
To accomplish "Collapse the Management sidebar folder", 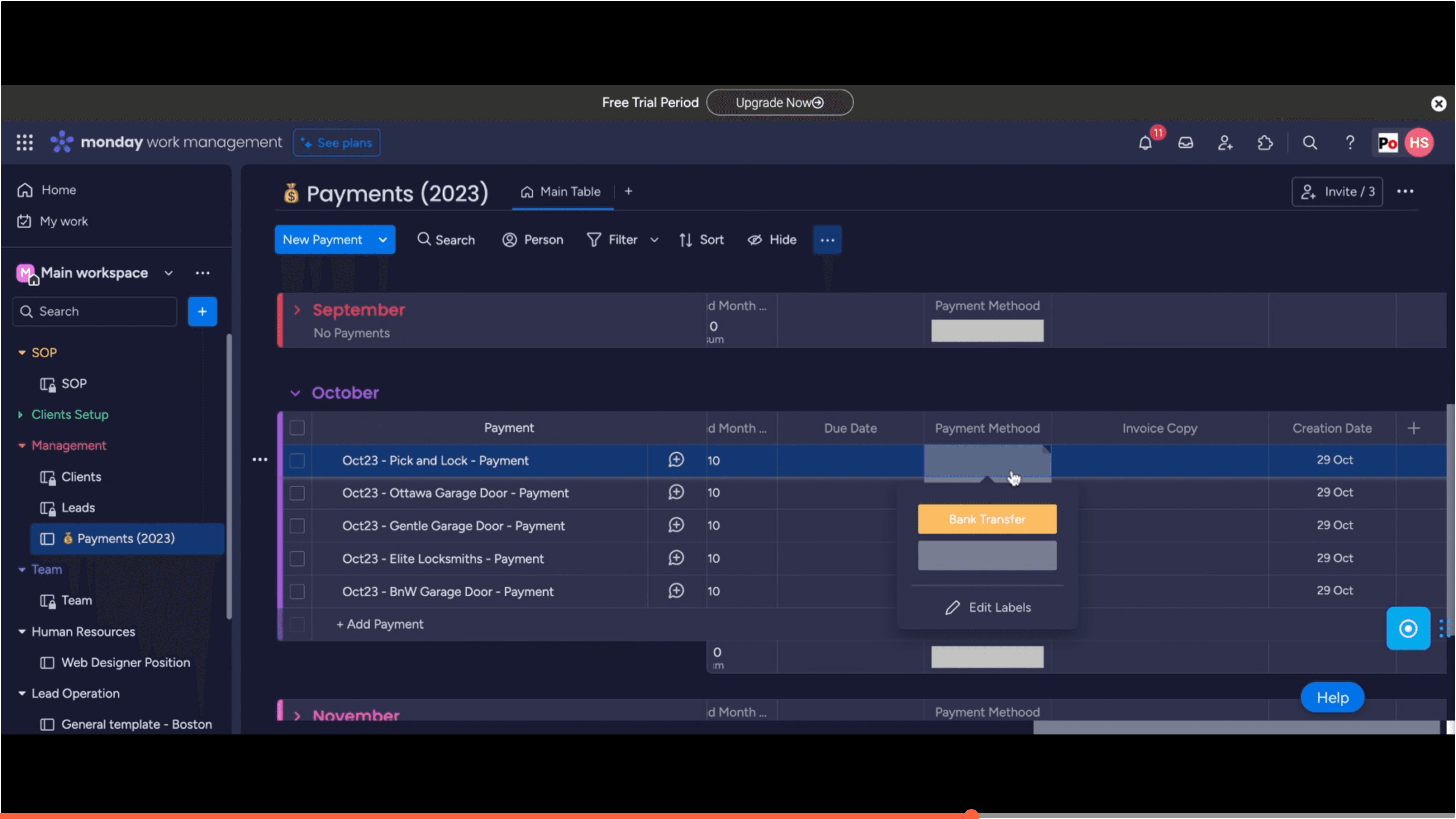I will point(22,446).
